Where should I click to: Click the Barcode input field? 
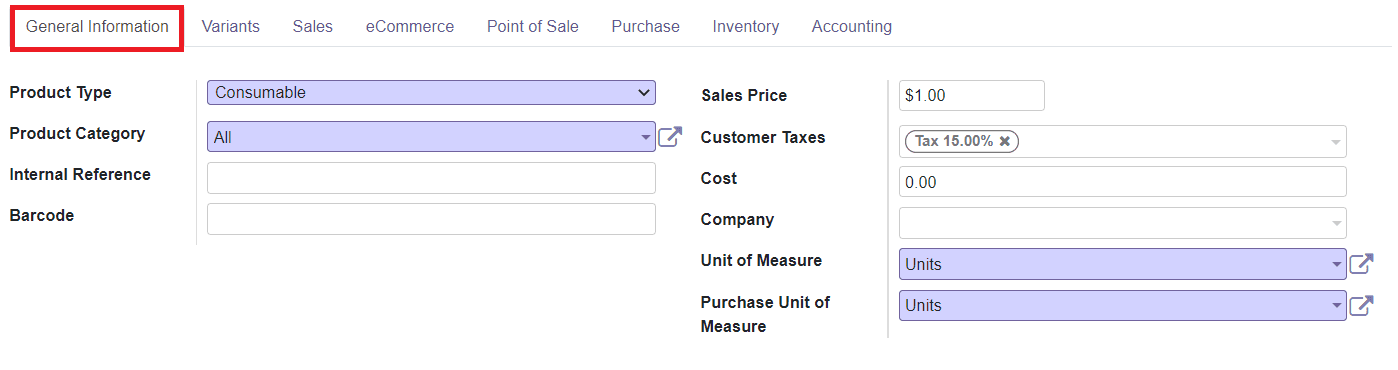point(431,219)
